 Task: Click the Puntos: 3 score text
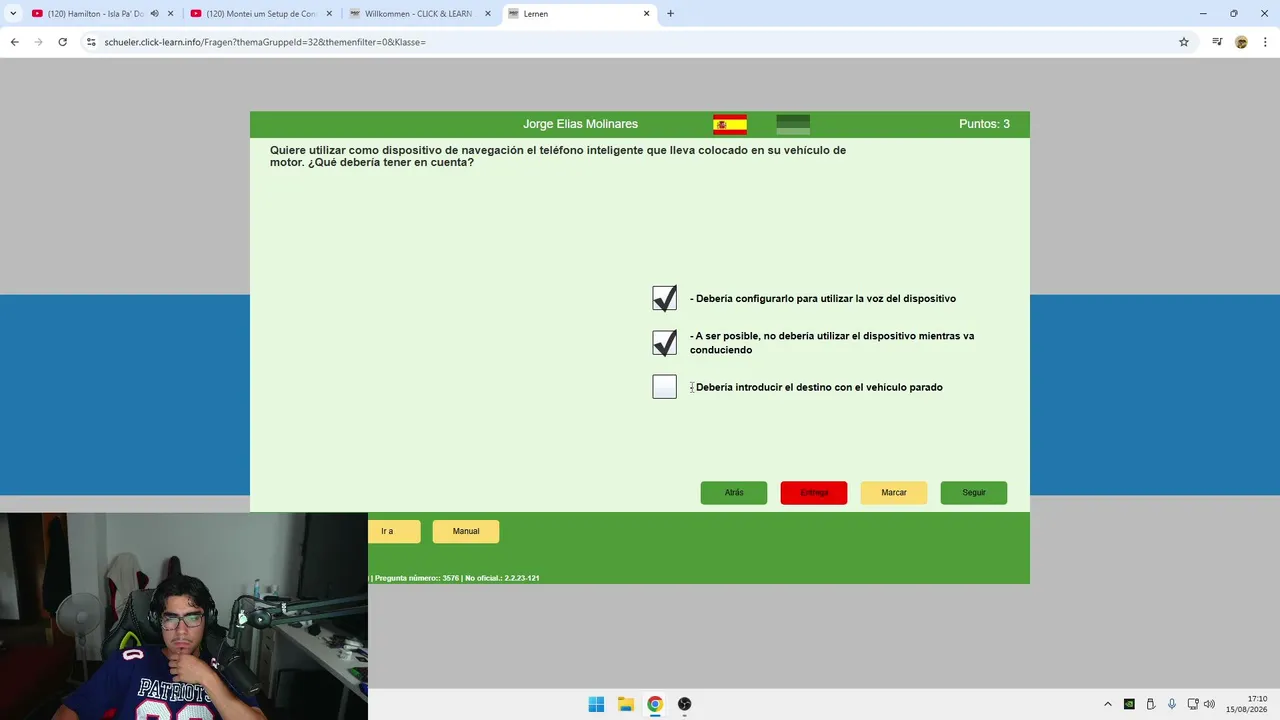tap(984, 124)
